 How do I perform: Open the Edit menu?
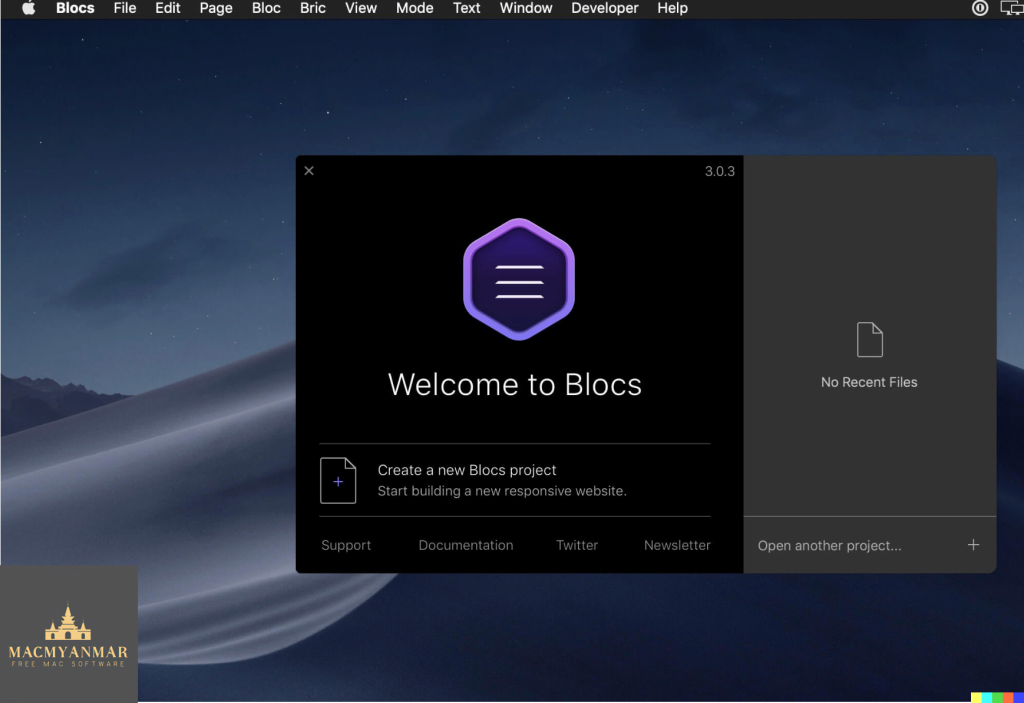[x=168, y=8]
